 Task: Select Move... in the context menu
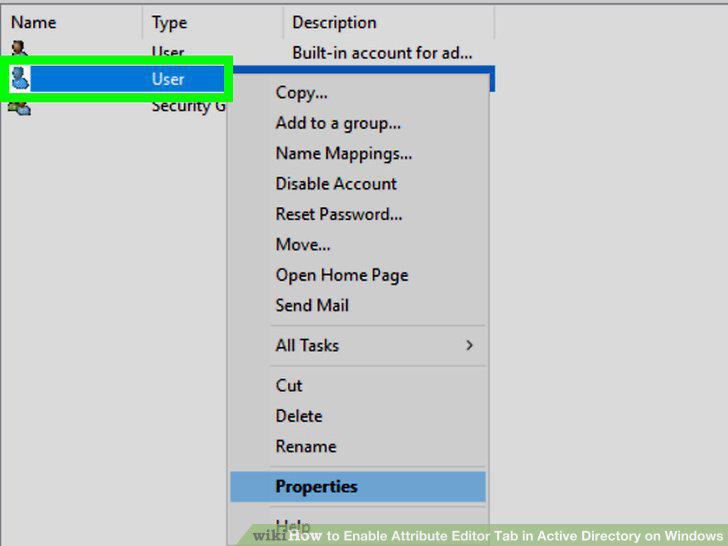point(358,245)
